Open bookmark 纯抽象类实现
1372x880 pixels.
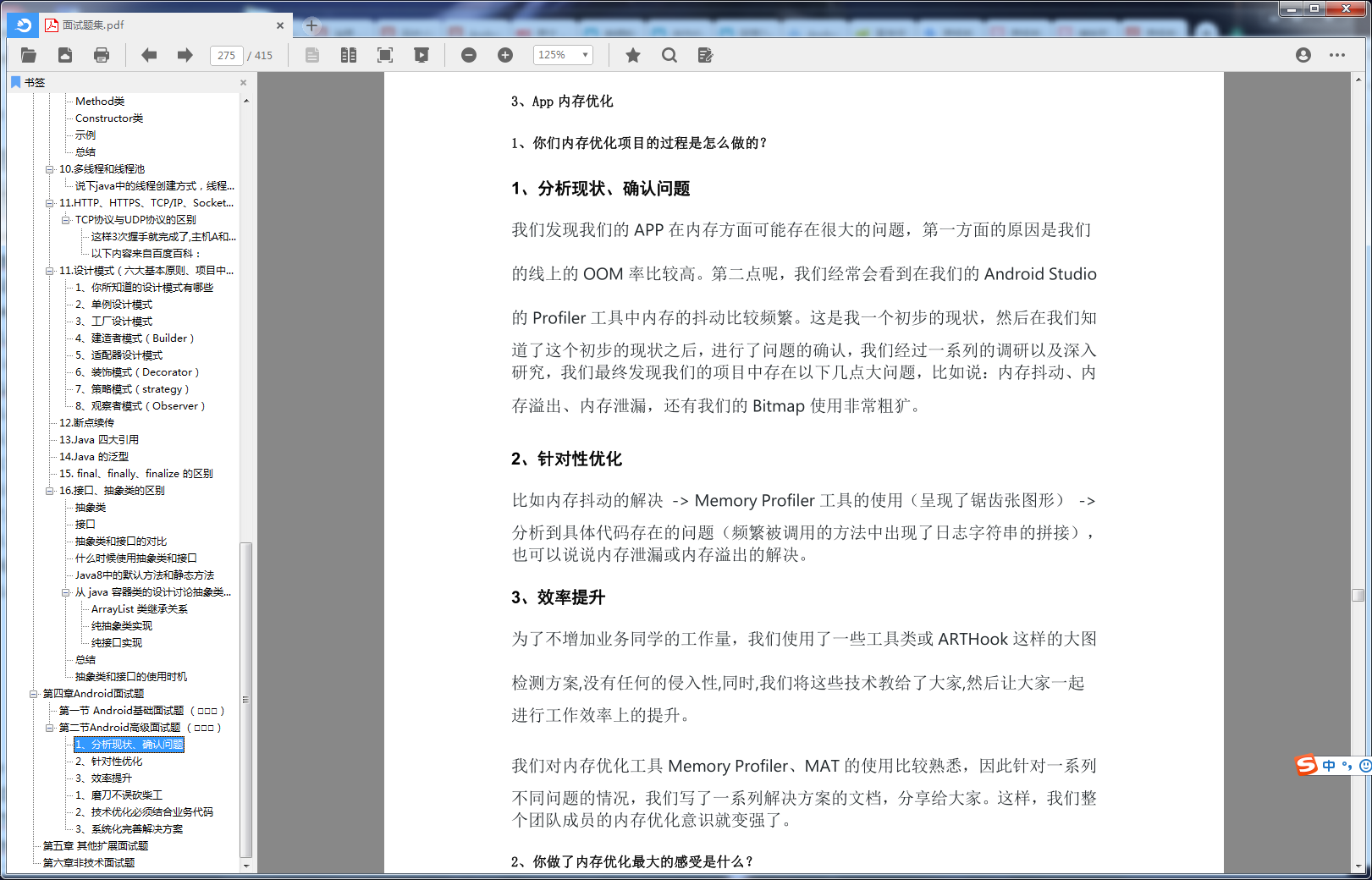[x=122, y=626]
